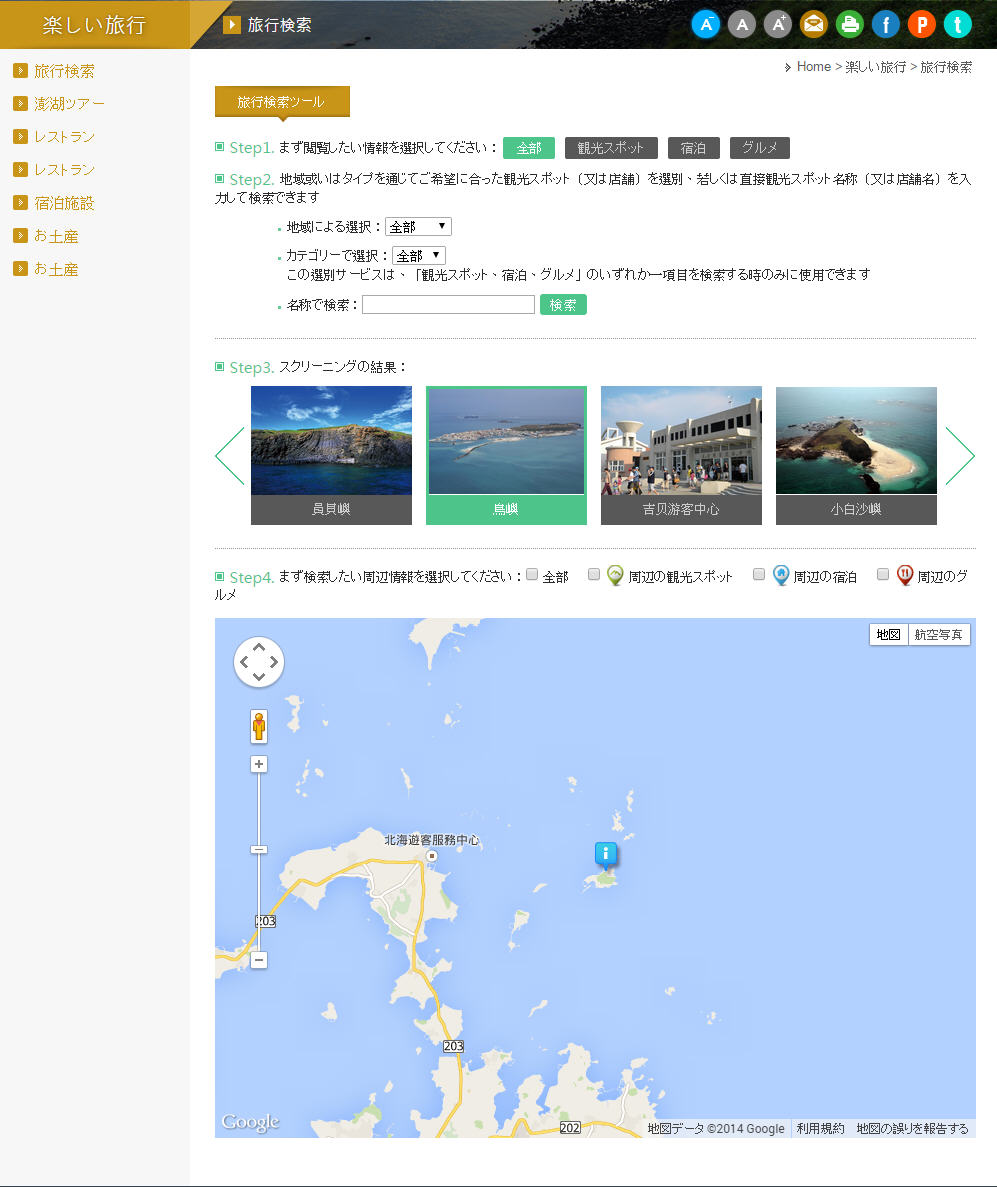Open 澎湖ツアー in the sidebar menu
Screen dimensions: 997x1187
pos(70,104)
